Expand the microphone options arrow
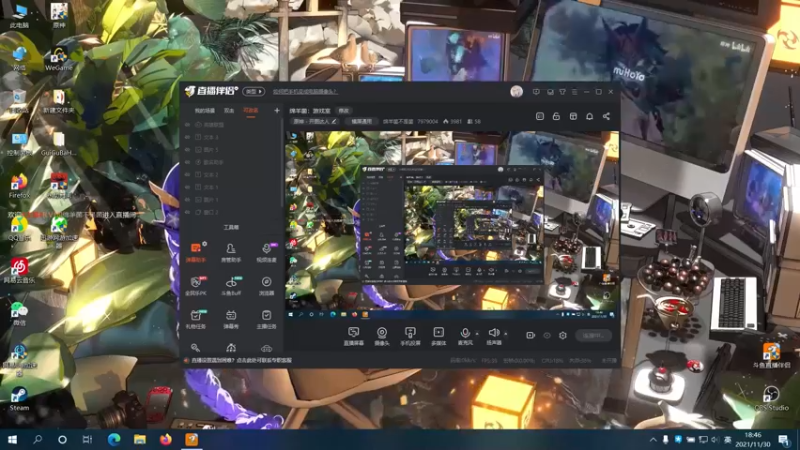 [477, 334]
